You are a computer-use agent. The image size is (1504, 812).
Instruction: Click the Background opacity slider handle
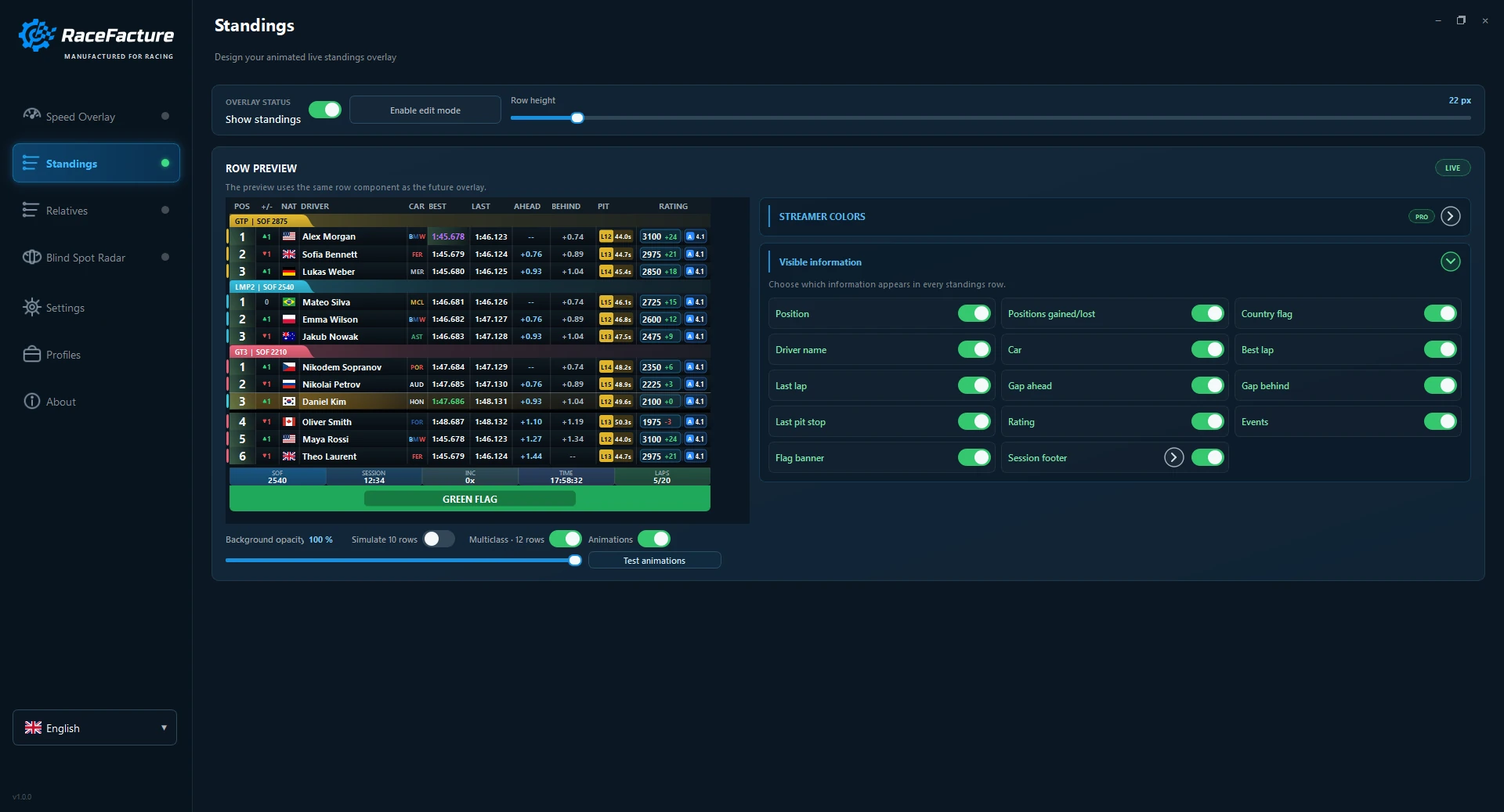click(575, 561)
